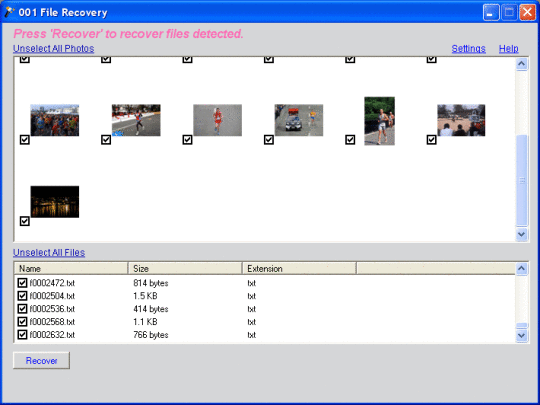Uncheck the night lights photo checkbox
This screenshot has height=405, width=540.
24,221
